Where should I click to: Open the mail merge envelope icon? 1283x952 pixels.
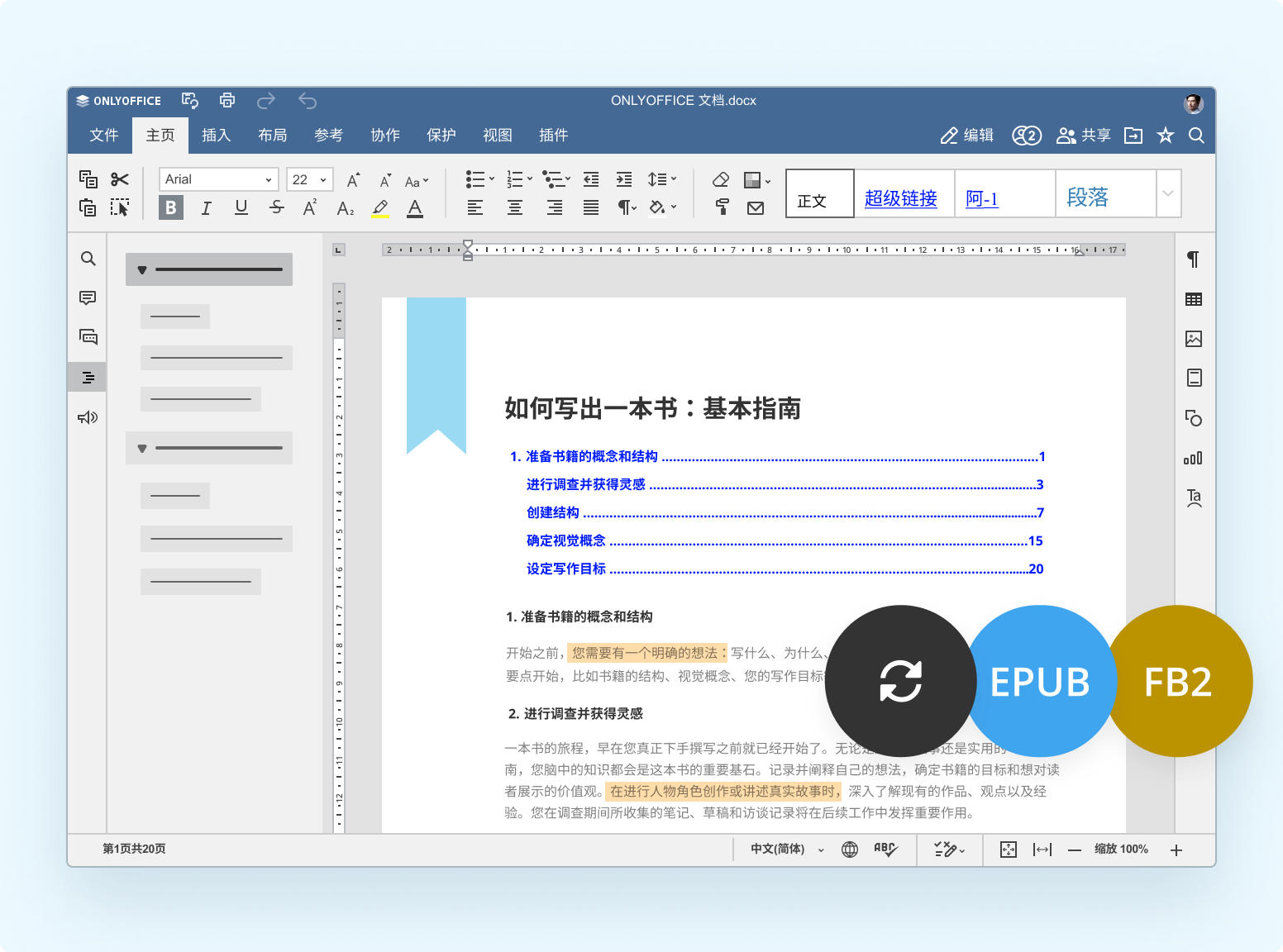[x=755, y=208]
